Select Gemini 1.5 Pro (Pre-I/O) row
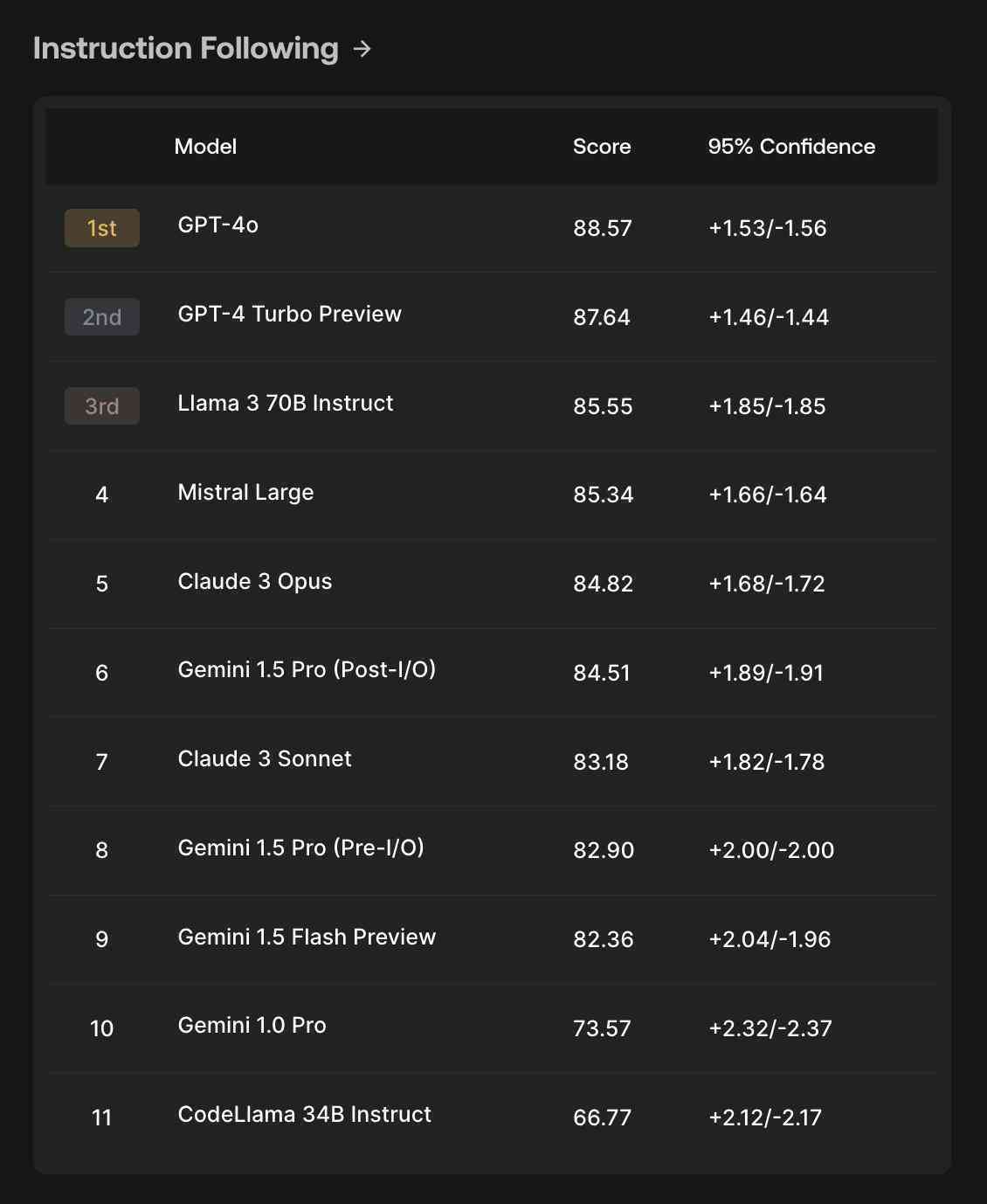Viewport: 987px width, 1204px height. tap(492, 850)
